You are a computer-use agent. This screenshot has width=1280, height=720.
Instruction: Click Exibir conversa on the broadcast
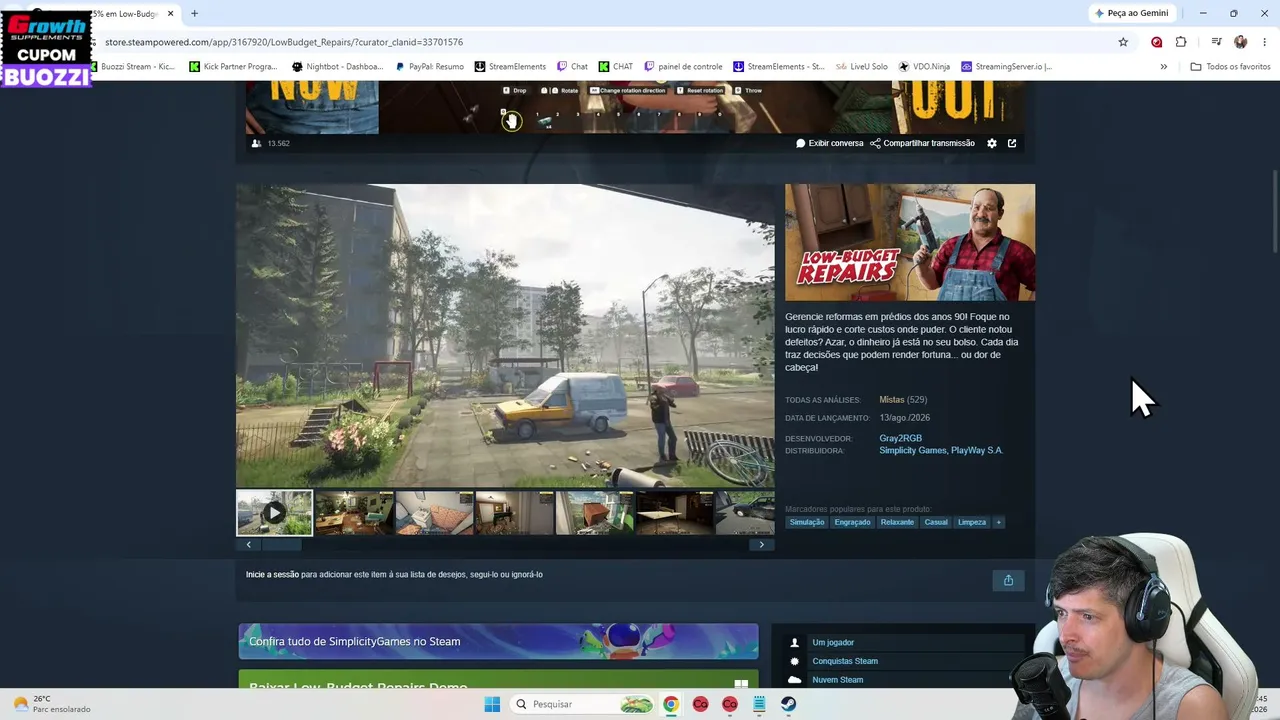830,143
